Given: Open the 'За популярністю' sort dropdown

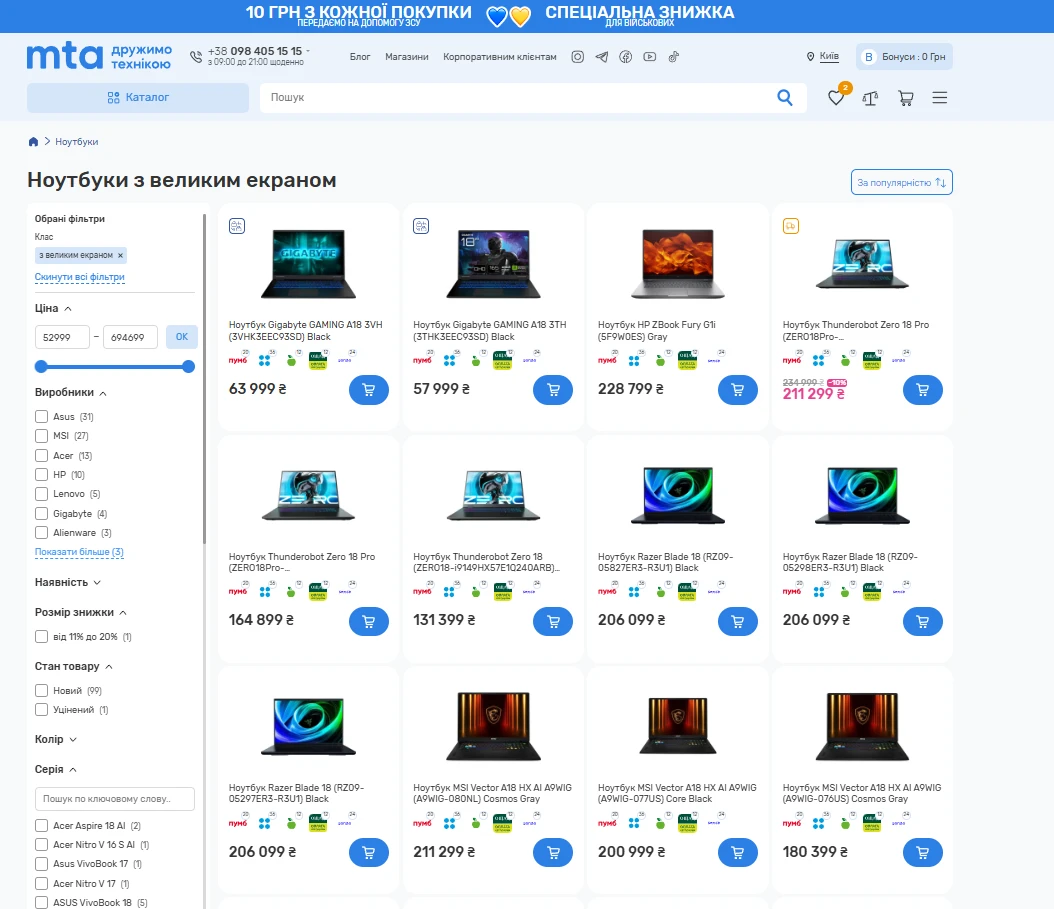Looking at the screenshot, I should (x=901, y=182).
